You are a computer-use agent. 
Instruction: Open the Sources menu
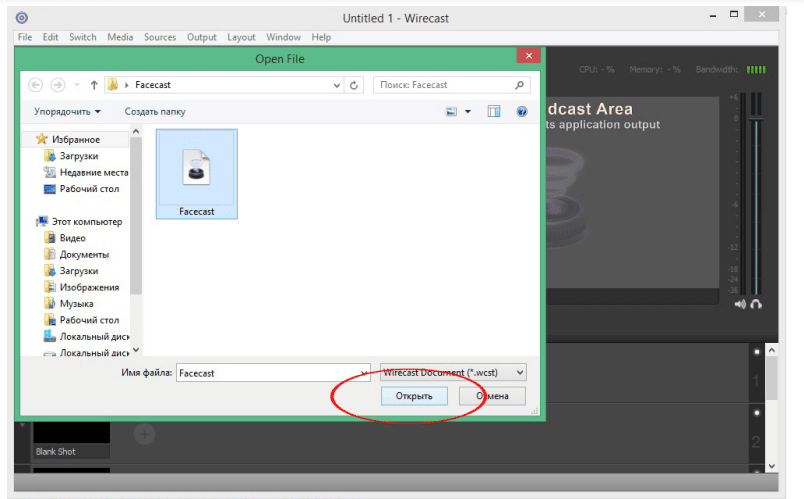[160, 37]
